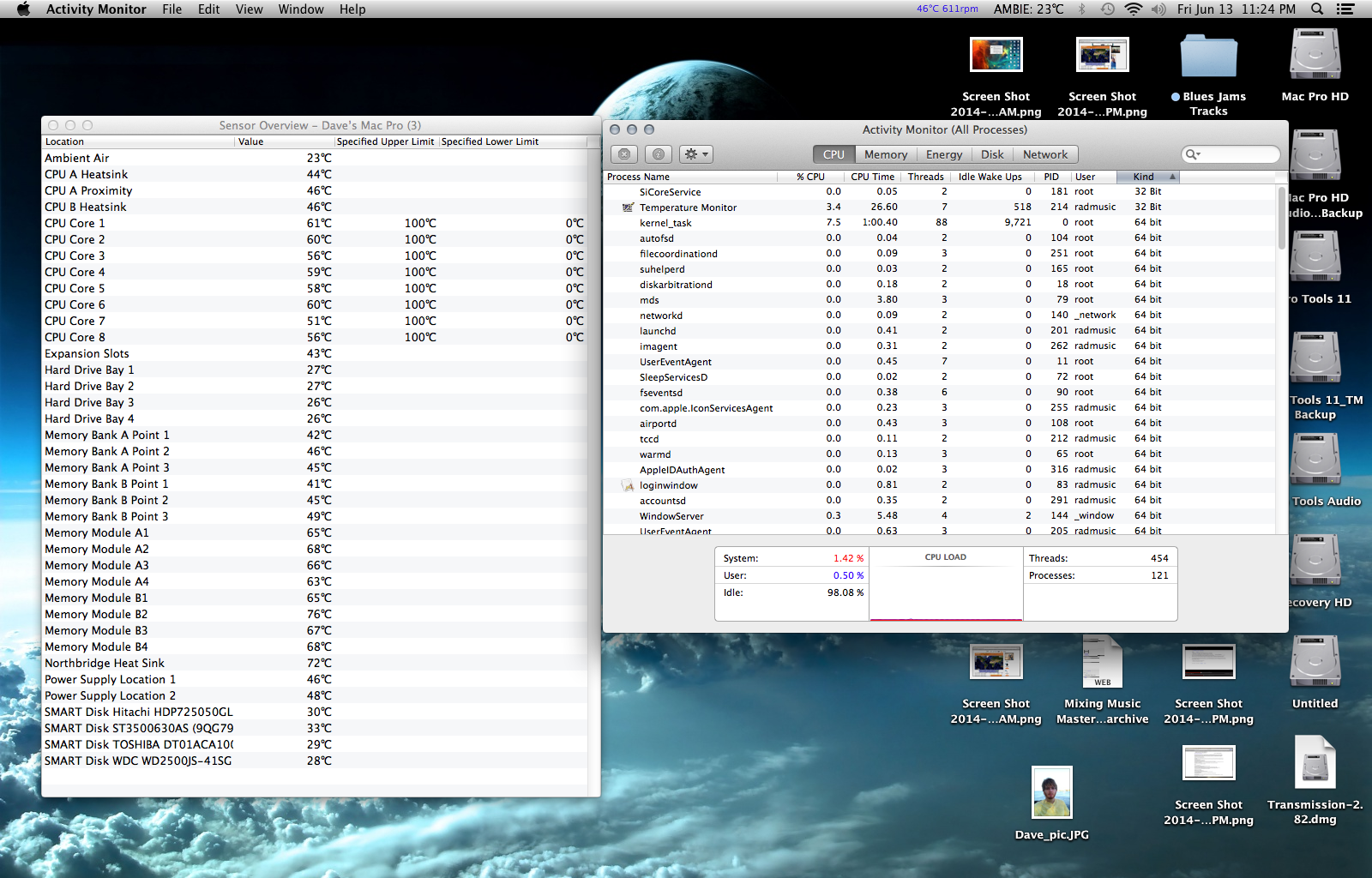Select the Temperature Monitor process row
1372x878 pixels.
(x=688, y=207)
